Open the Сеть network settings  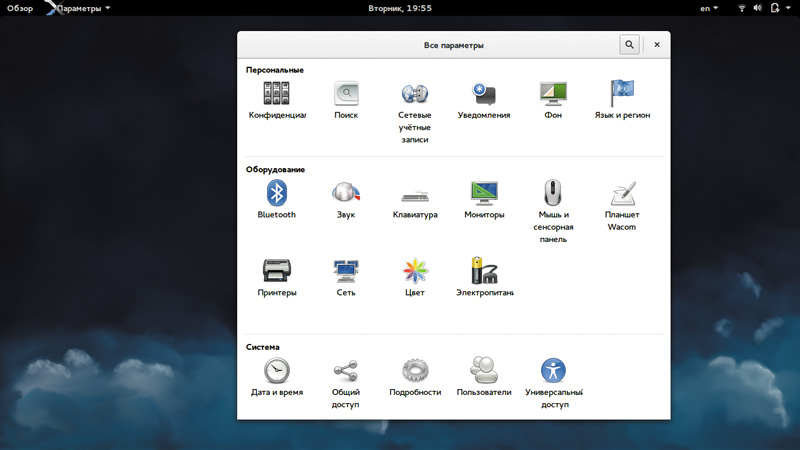pyautogui.click(x=346, y=278)
